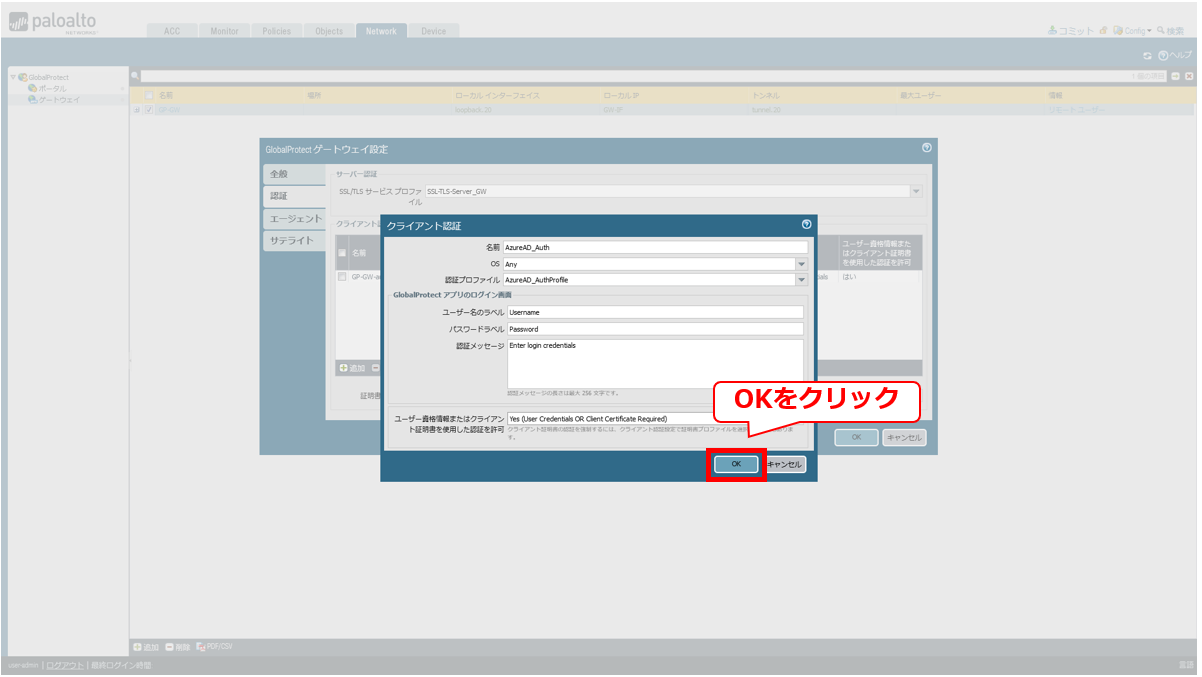This screenshot has height=677, width=1202.
Task: Open the Policies tab
Action: 276,31
